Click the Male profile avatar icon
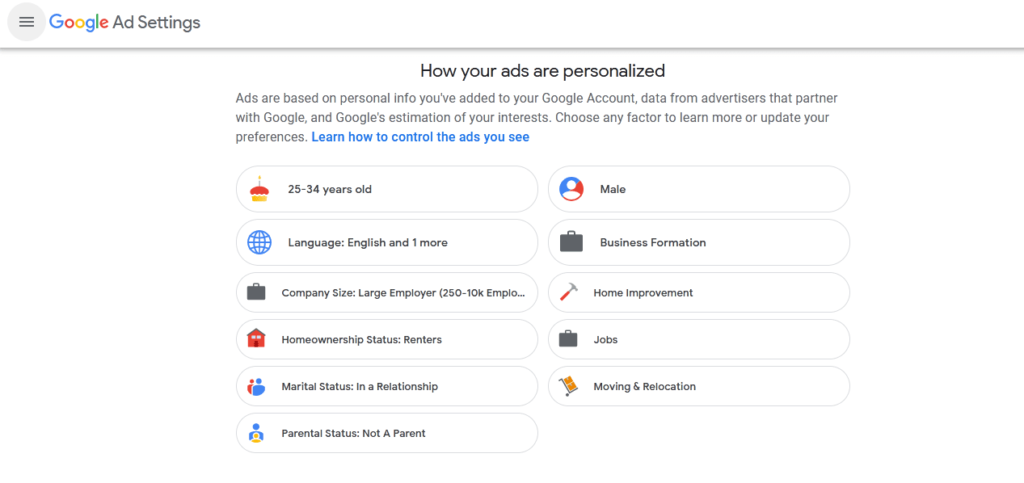Screen dimensions: 1024x483 click(571, 189)
